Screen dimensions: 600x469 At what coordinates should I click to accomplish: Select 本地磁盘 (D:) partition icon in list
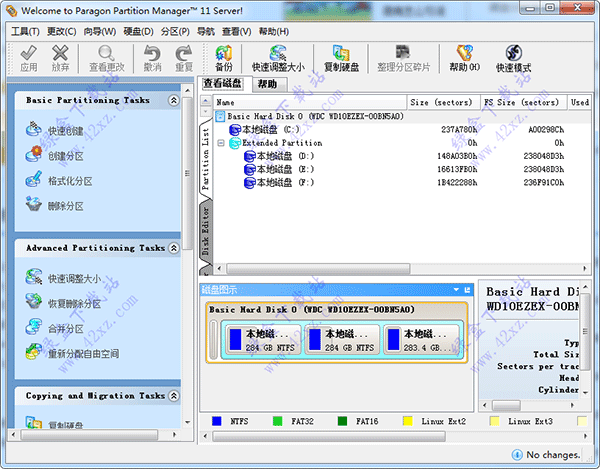point(249,156)
